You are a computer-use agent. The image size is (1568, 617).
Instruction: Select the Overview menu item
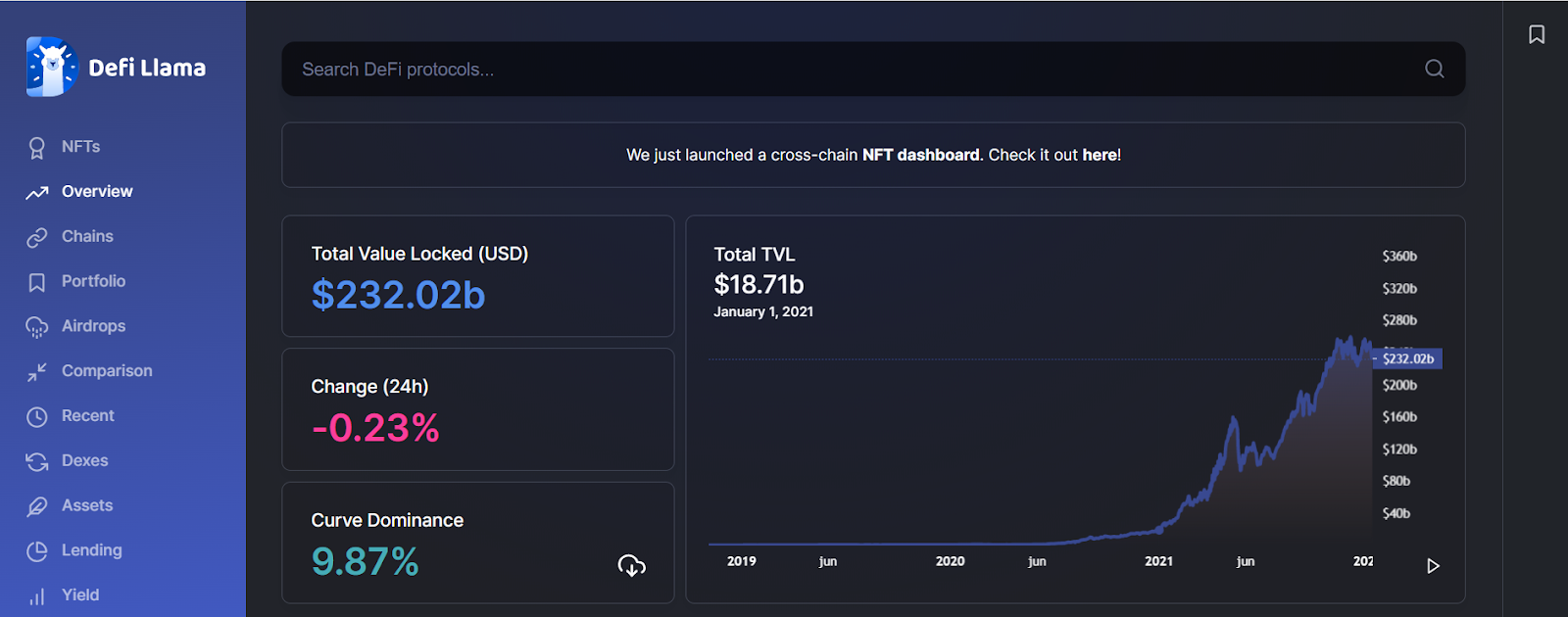[97, 192]
